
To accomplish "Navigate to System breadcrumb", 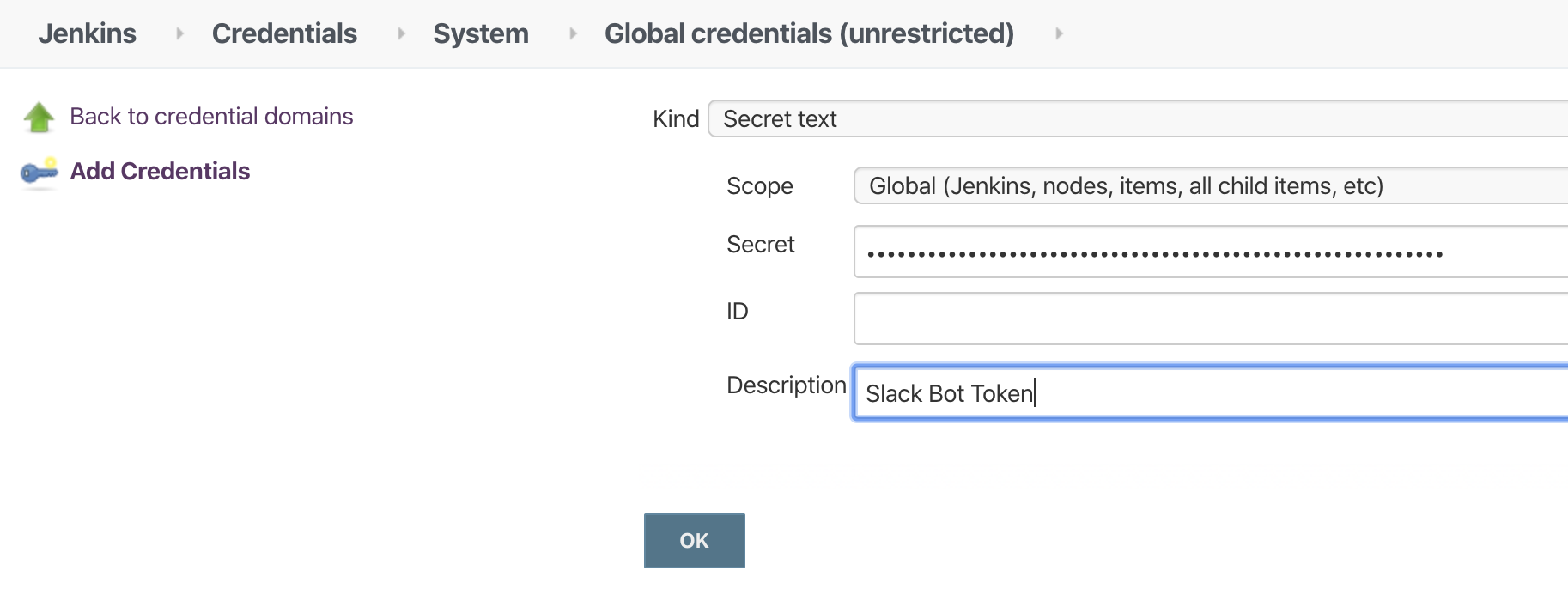I will (481, 33).
